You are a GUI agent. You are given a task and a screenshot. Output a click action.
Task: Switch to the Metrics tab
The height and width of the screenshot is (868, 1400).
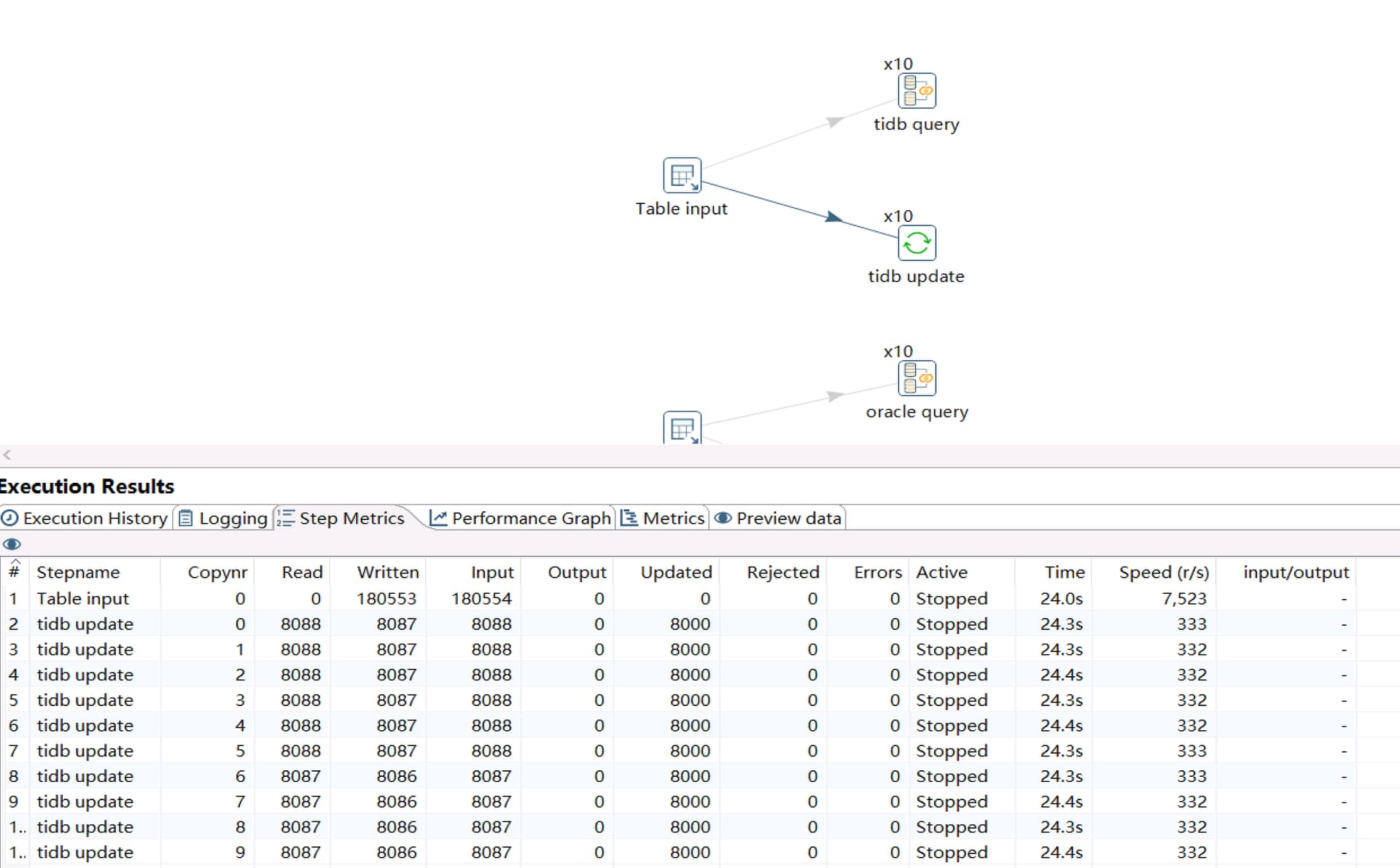[x=663, y=518]
